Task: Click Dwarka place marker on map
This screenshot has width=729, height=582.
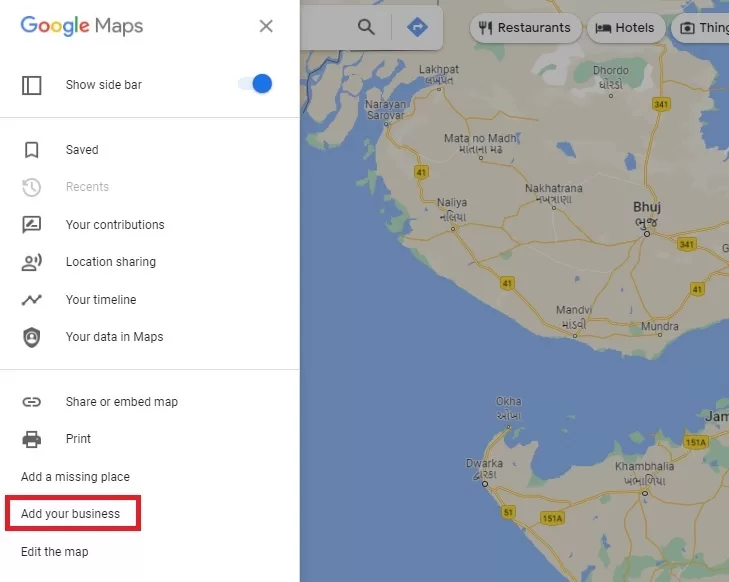Action: tap(485, 484)
